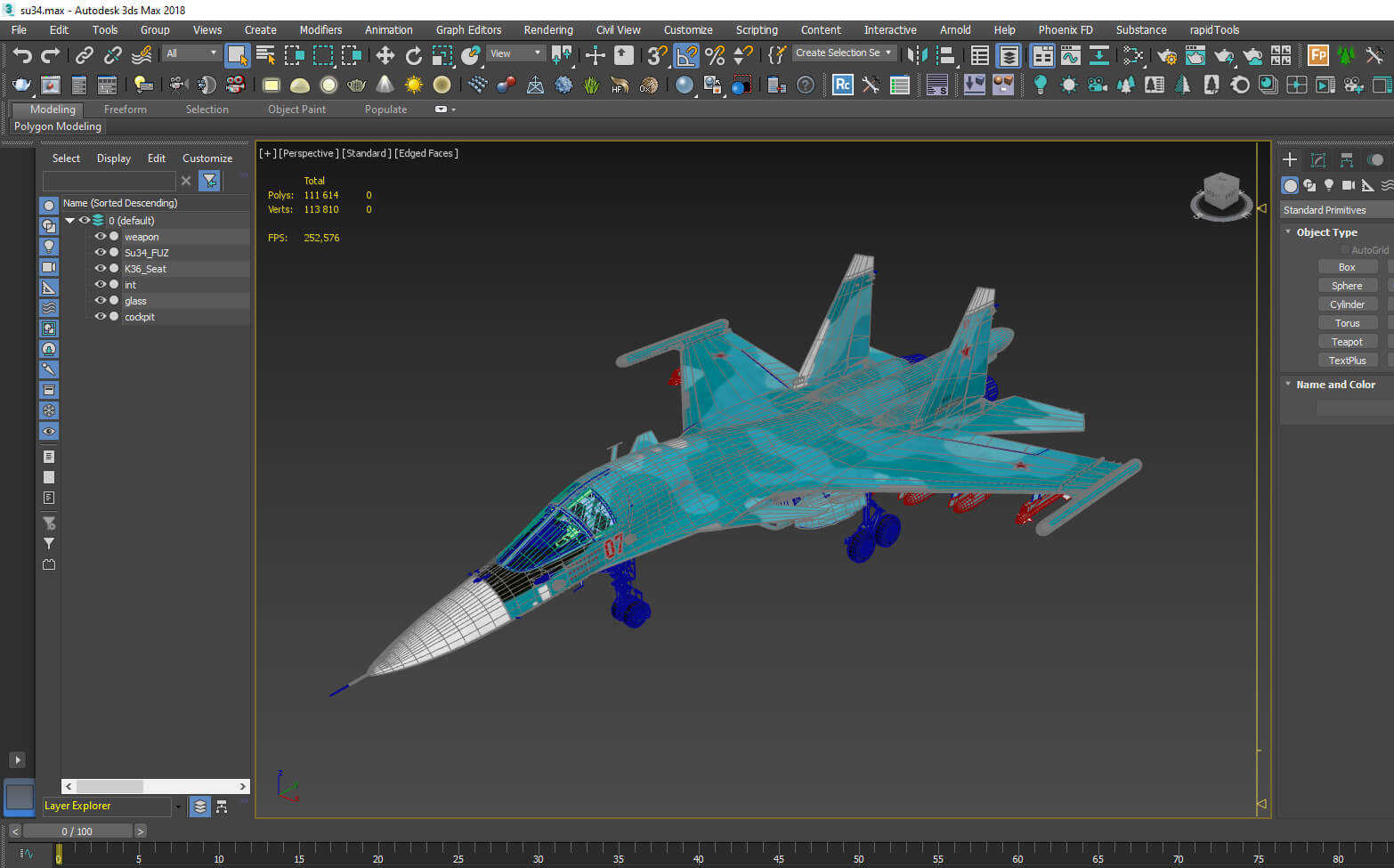Click the Rc plugin icon
1394x868 pixels.
(x=842, y=85)
